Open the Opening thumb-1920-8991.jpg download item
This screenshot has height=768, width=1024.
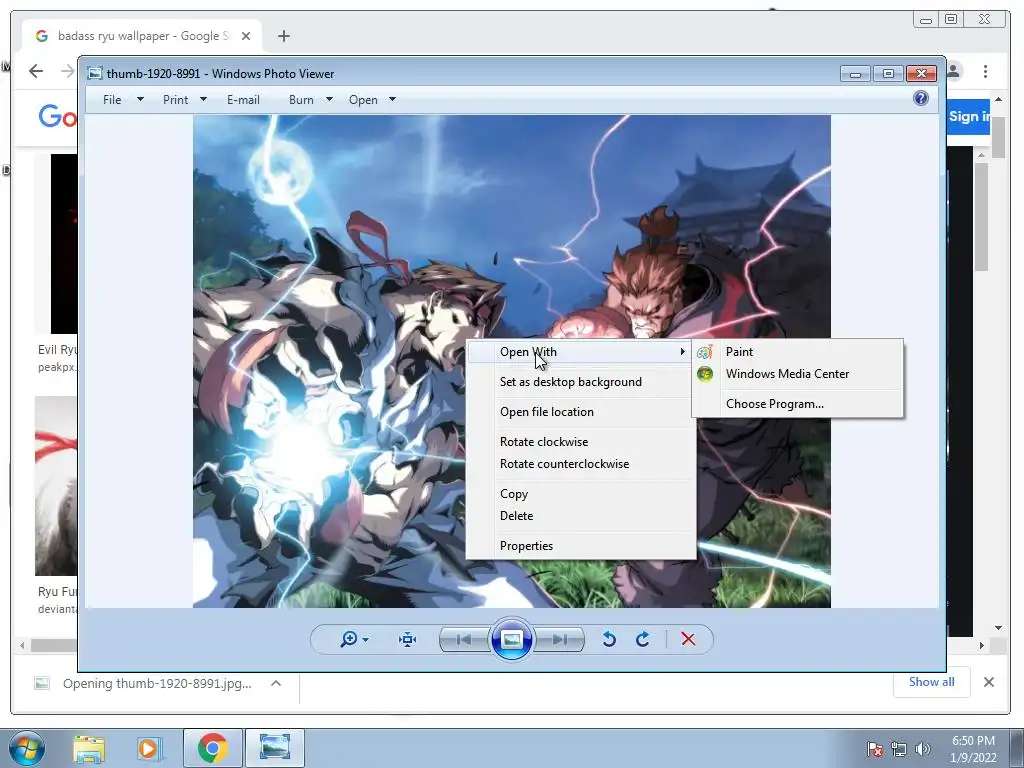click(157, 684)
